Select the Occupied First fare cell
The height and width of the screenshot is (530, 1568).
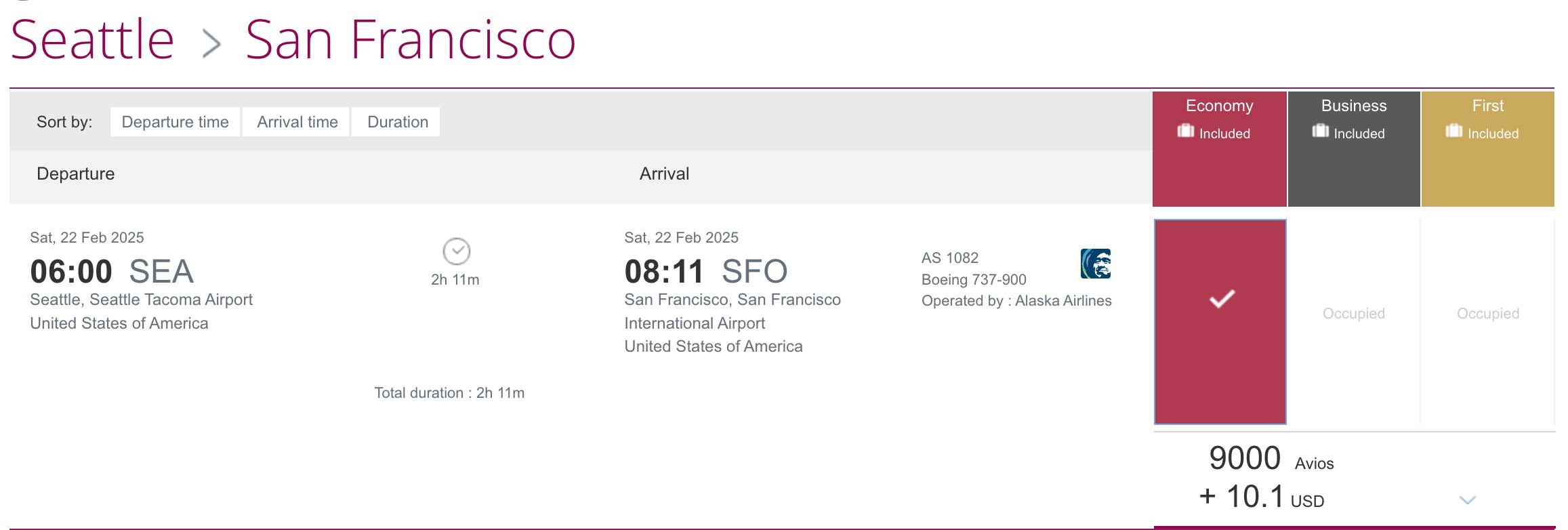pyautogui.click(x=1487, y=313)
